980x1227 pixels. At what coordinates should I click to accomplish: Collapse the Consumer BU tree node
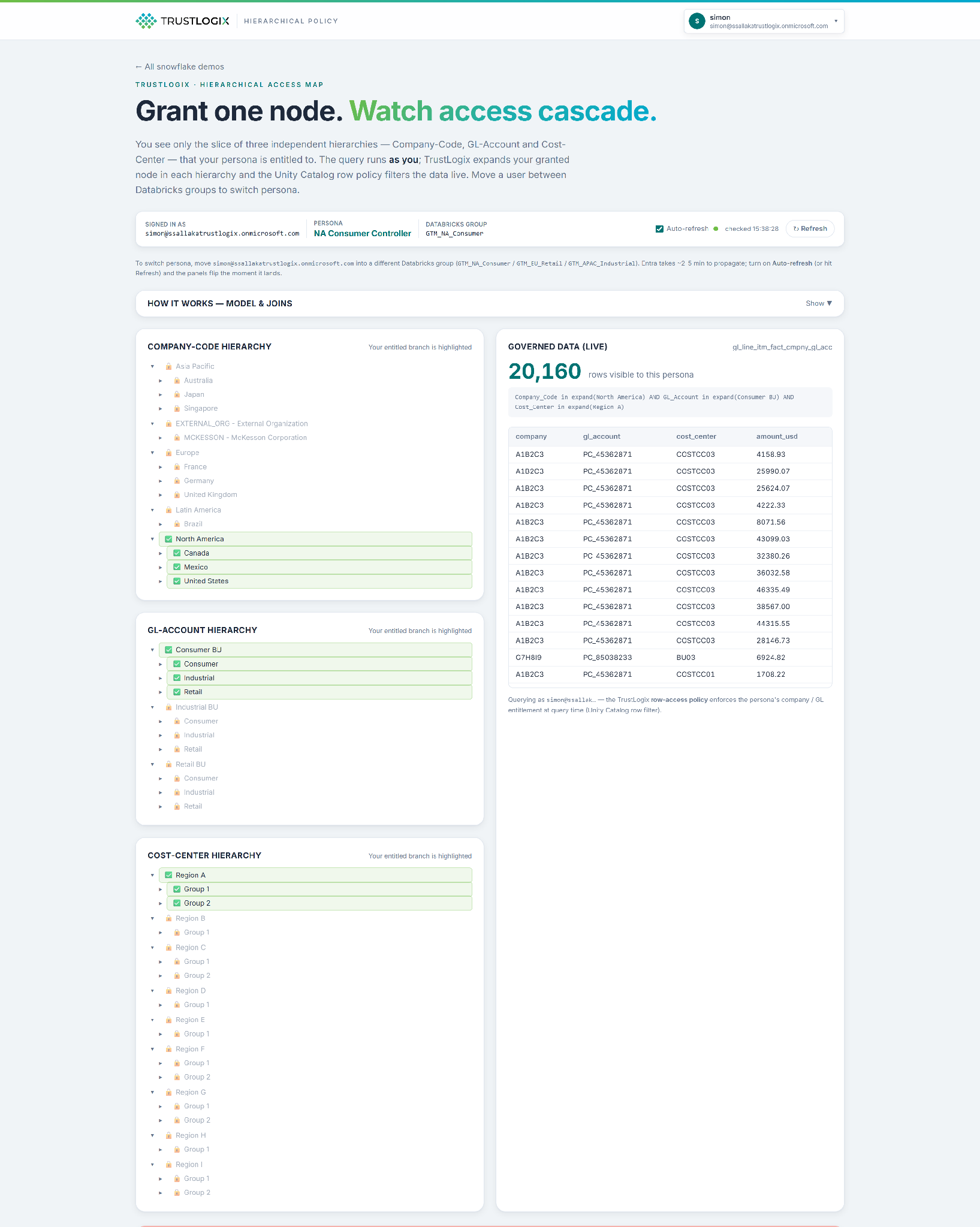coord(152,650)
